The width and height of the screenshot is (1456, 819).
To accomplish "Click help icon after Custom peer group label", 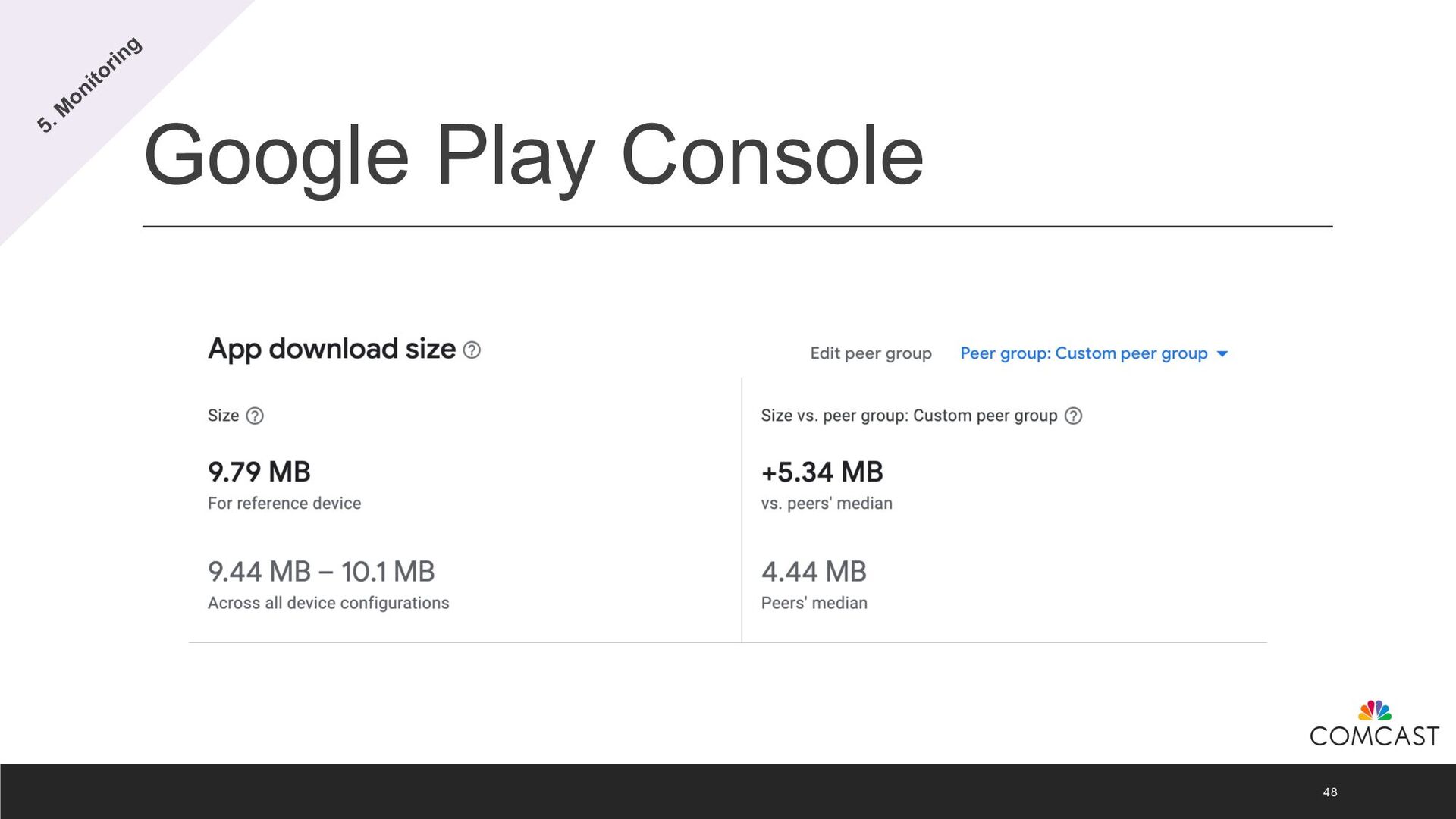I will 1073,416.
